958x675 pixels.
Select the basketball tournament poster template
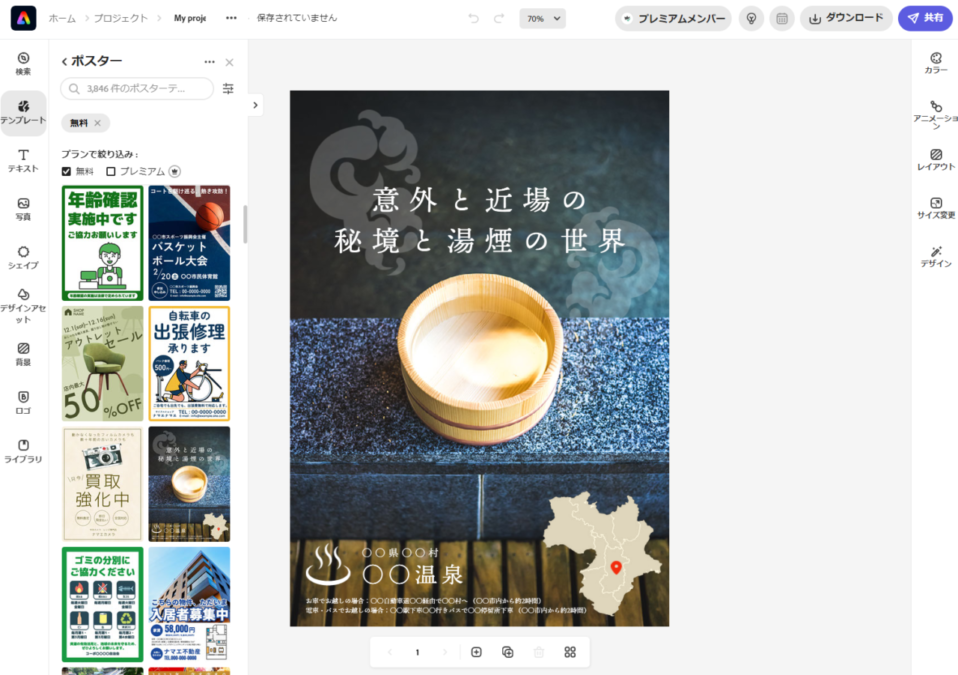(x=189, y=243)
